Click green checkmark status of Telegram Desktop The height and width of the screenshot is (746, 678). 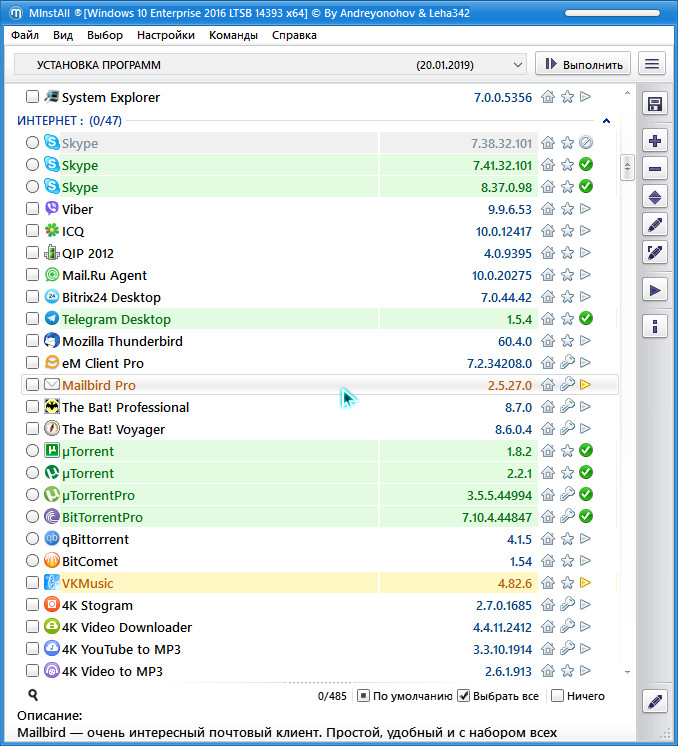point(586,318)
